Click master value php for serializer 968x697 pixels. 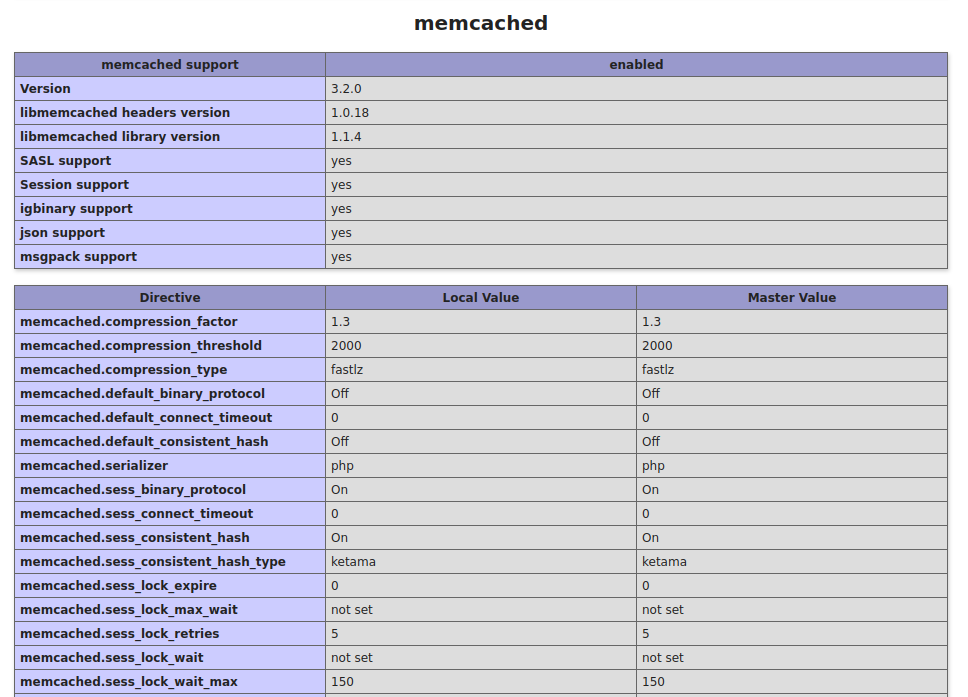(653, 466)
